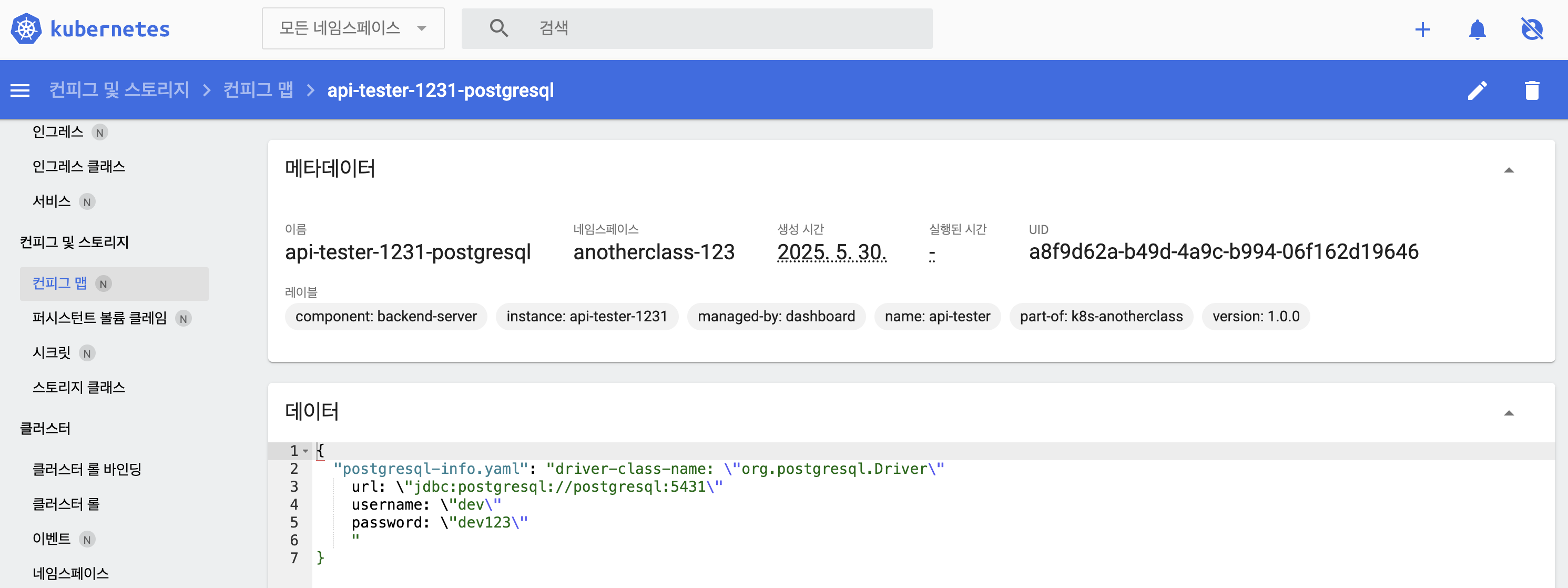Click the trash delete resource icon
The image size is (1568, 588).
point(1532,90)
